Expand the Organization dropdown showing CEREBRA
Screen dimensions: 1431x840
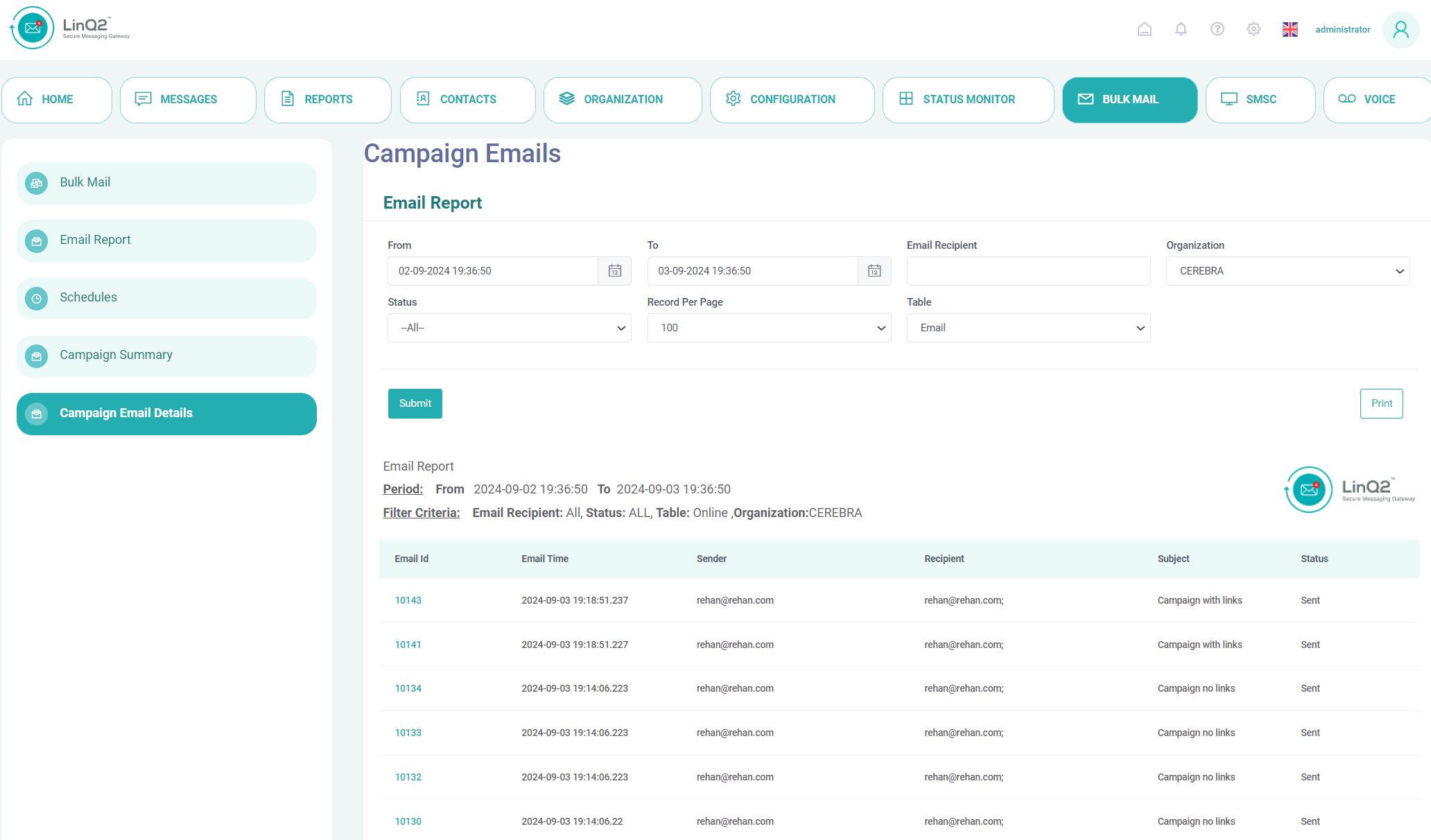[x=1287, y=271]
